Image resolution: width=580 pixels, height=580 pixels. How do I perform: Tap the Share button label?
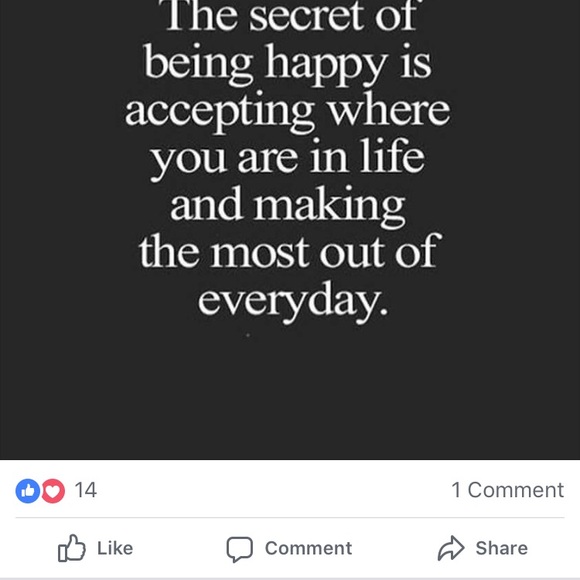502,548
